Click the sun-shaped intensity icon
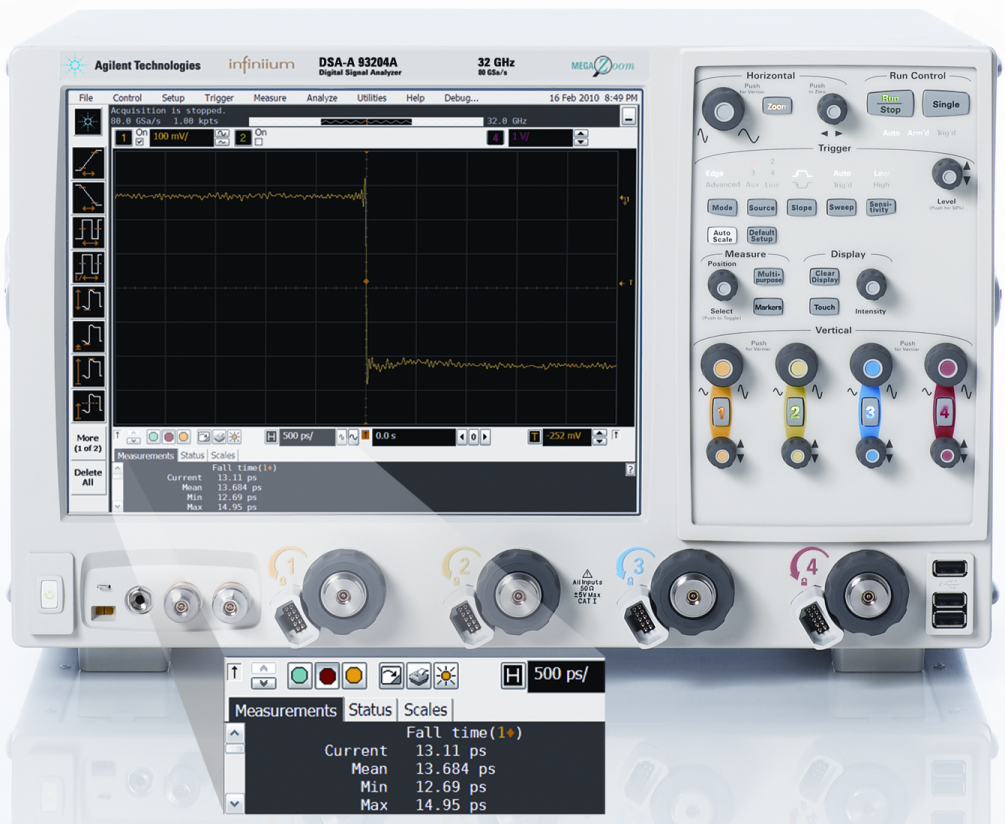This screenshot has width=1005, height=824. 233,437
